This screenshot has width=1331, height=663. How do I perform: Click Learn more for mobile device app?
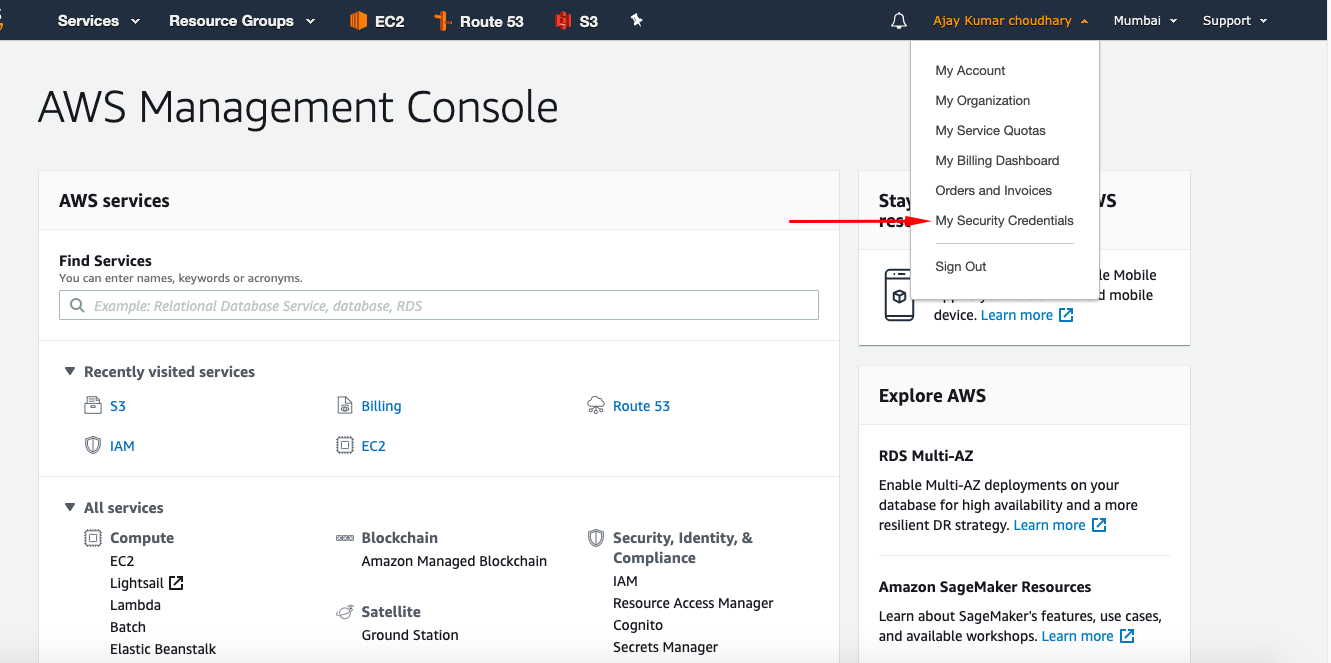tap(1016, 315)
